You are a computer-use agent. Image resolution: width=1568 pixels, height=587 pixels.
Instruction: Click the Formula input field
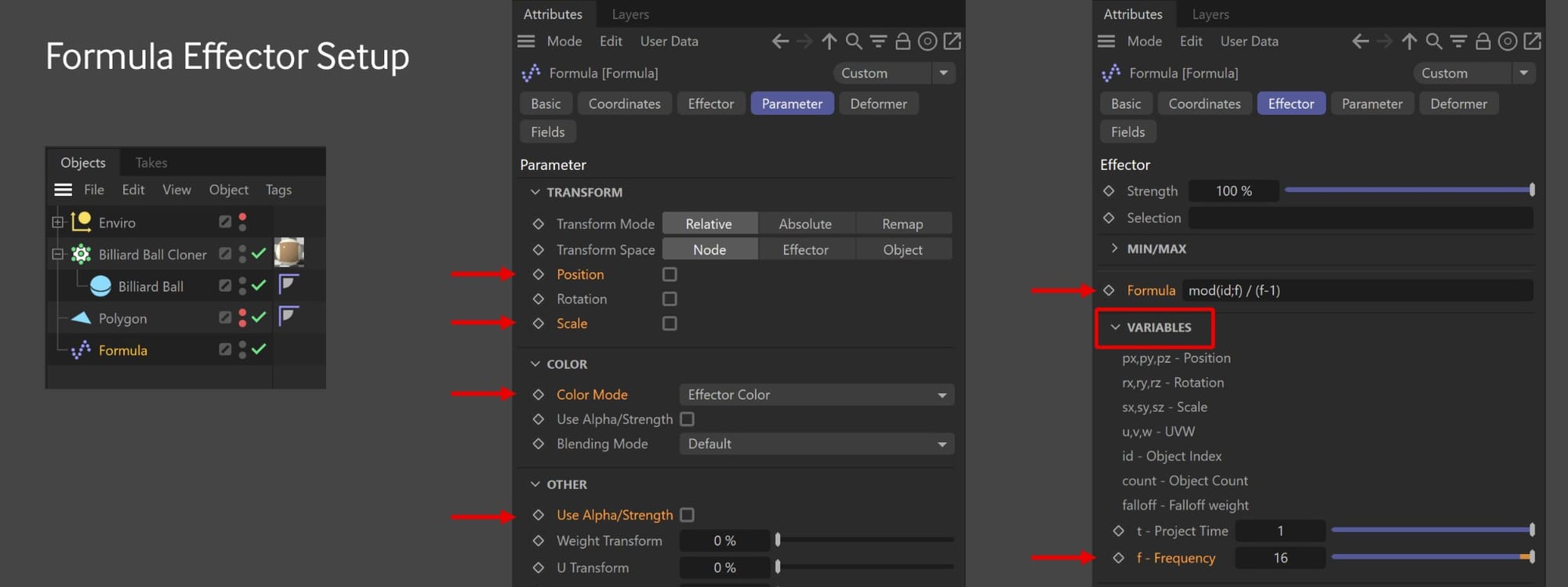coord(1357,290)
